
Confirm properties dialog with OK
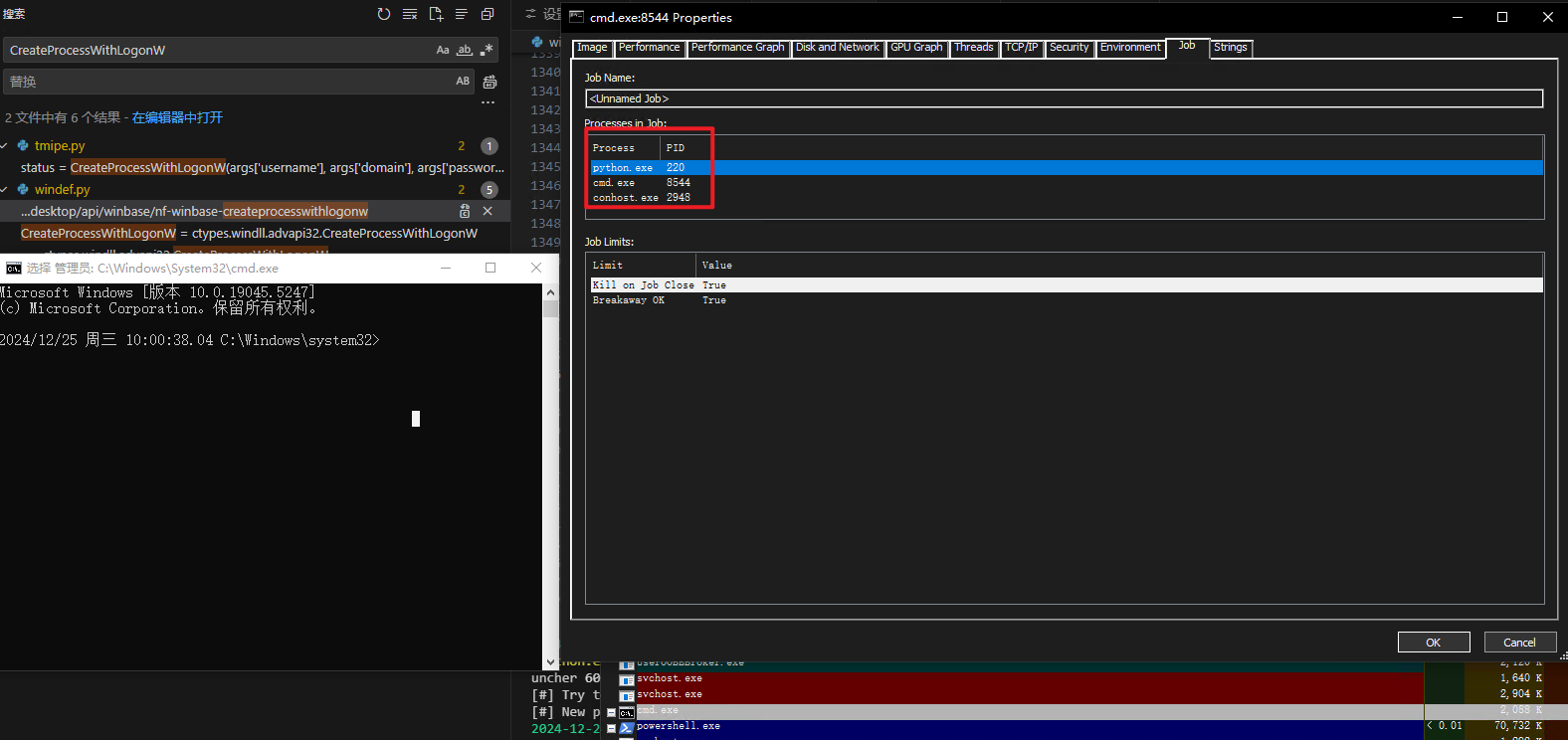(x=1434, y=643)
